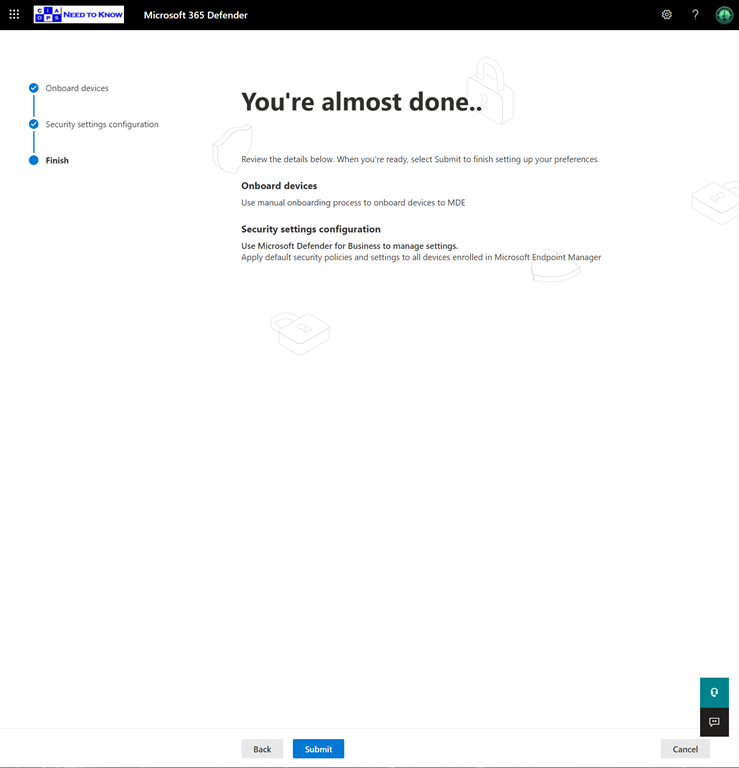Open Help using the question mark icon
Viewport: 739px width, 768px height.
click(x=695, y=15)
